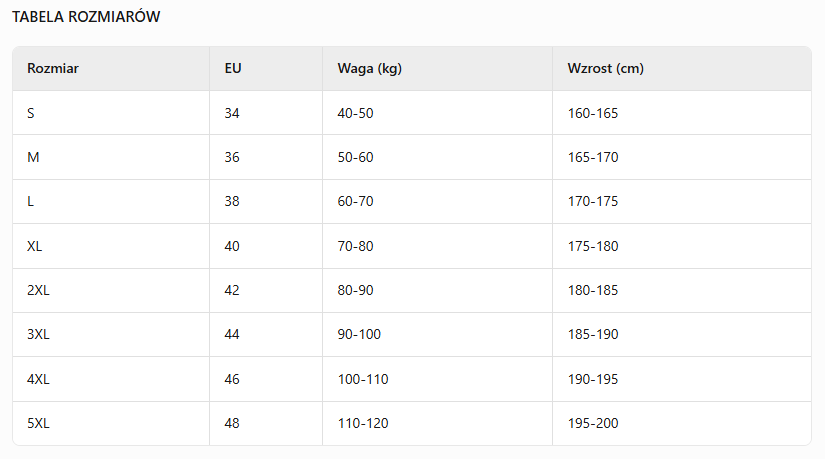This screenshot has width=825, height=459.
Task: Click the 175-180 height cell
Action: click(593, 246)
